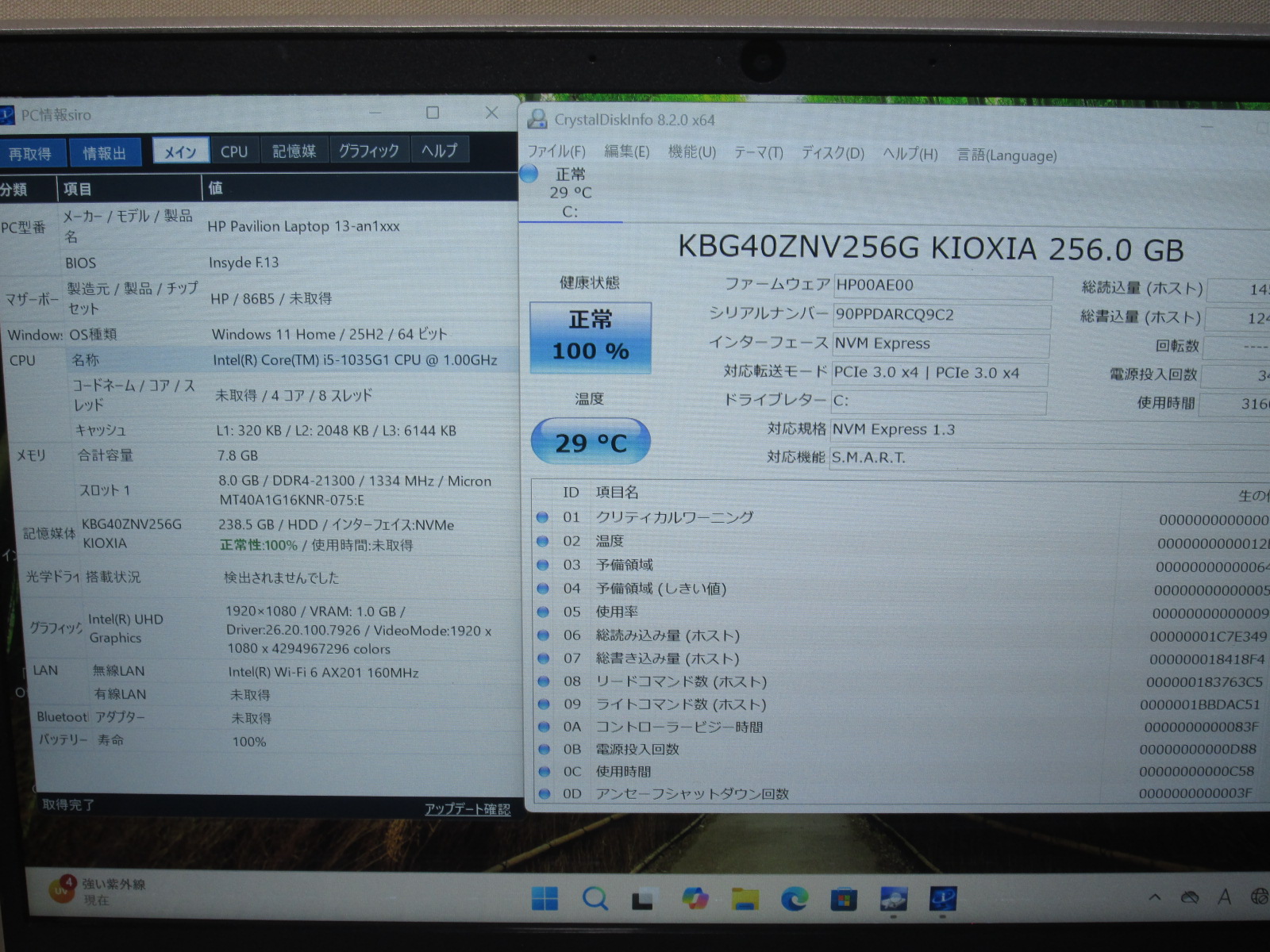1270x952 pixels.
Task: Click the シリアルナンバー field
Action: [942, 315]
